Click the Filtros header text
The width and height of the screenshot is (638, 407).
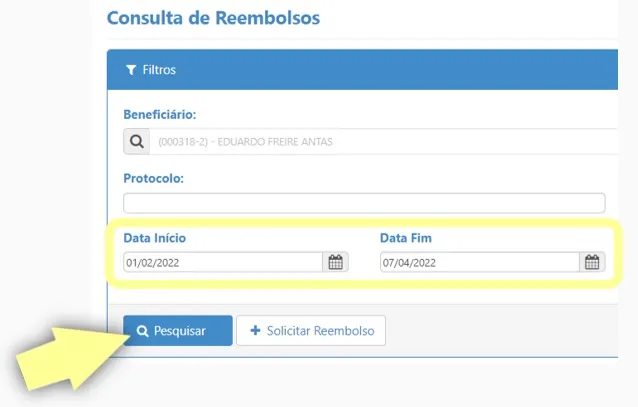point(159,70)
